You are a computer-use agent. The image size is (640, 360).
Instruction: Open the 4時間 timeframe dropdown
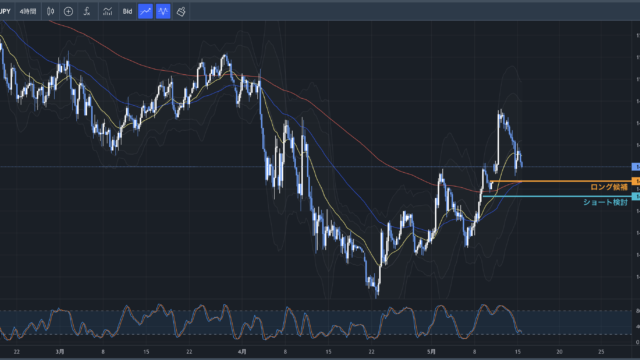[28, 11]
